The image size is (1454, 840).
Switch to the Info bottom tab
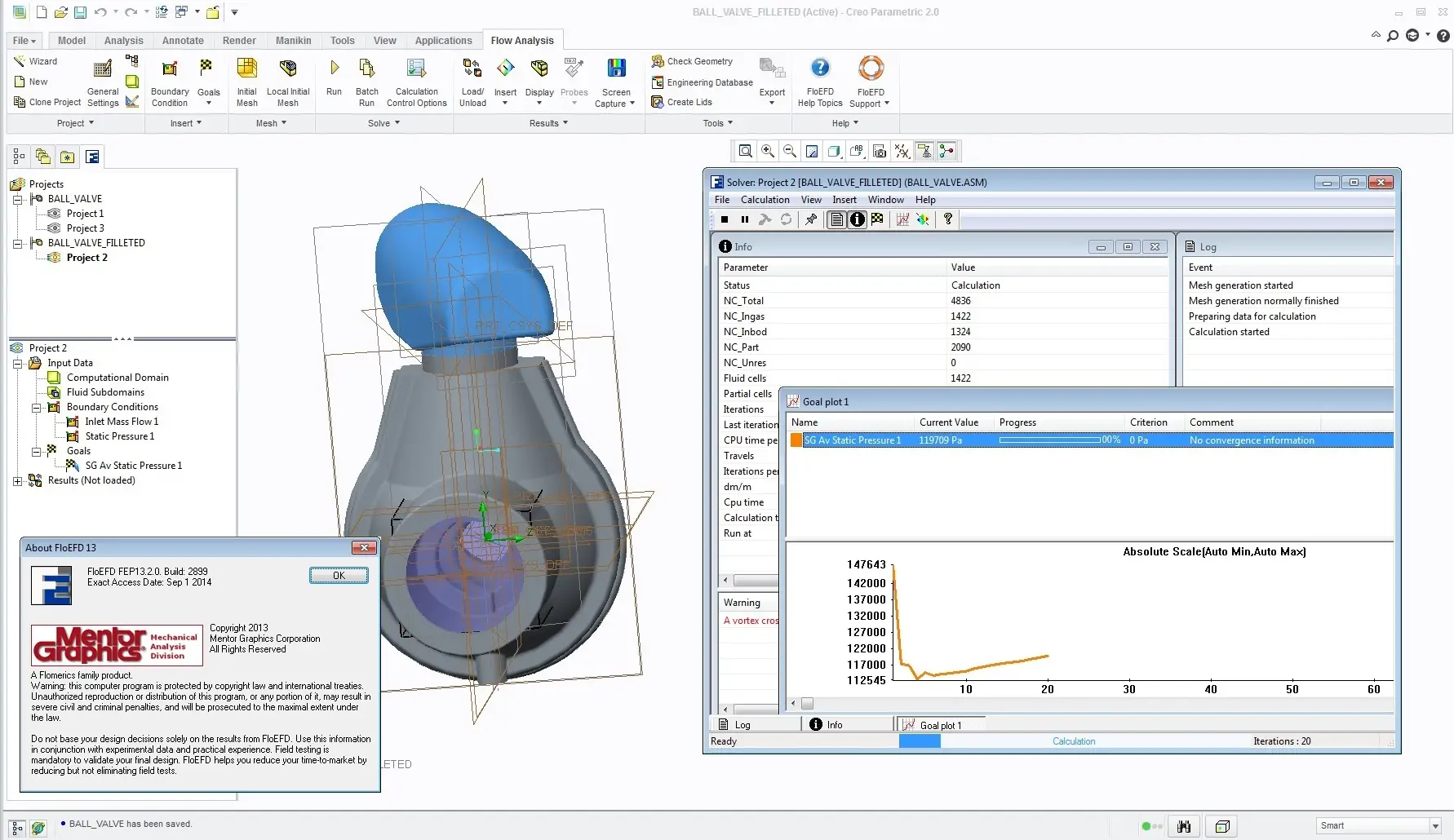pos(849,724)
